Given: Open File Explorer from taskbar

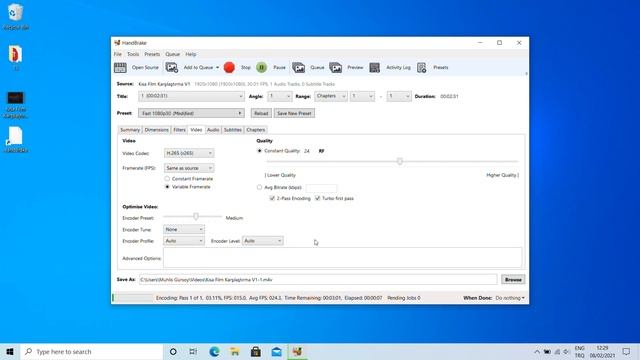Looking at the screenshot, I should pos(235,351).
